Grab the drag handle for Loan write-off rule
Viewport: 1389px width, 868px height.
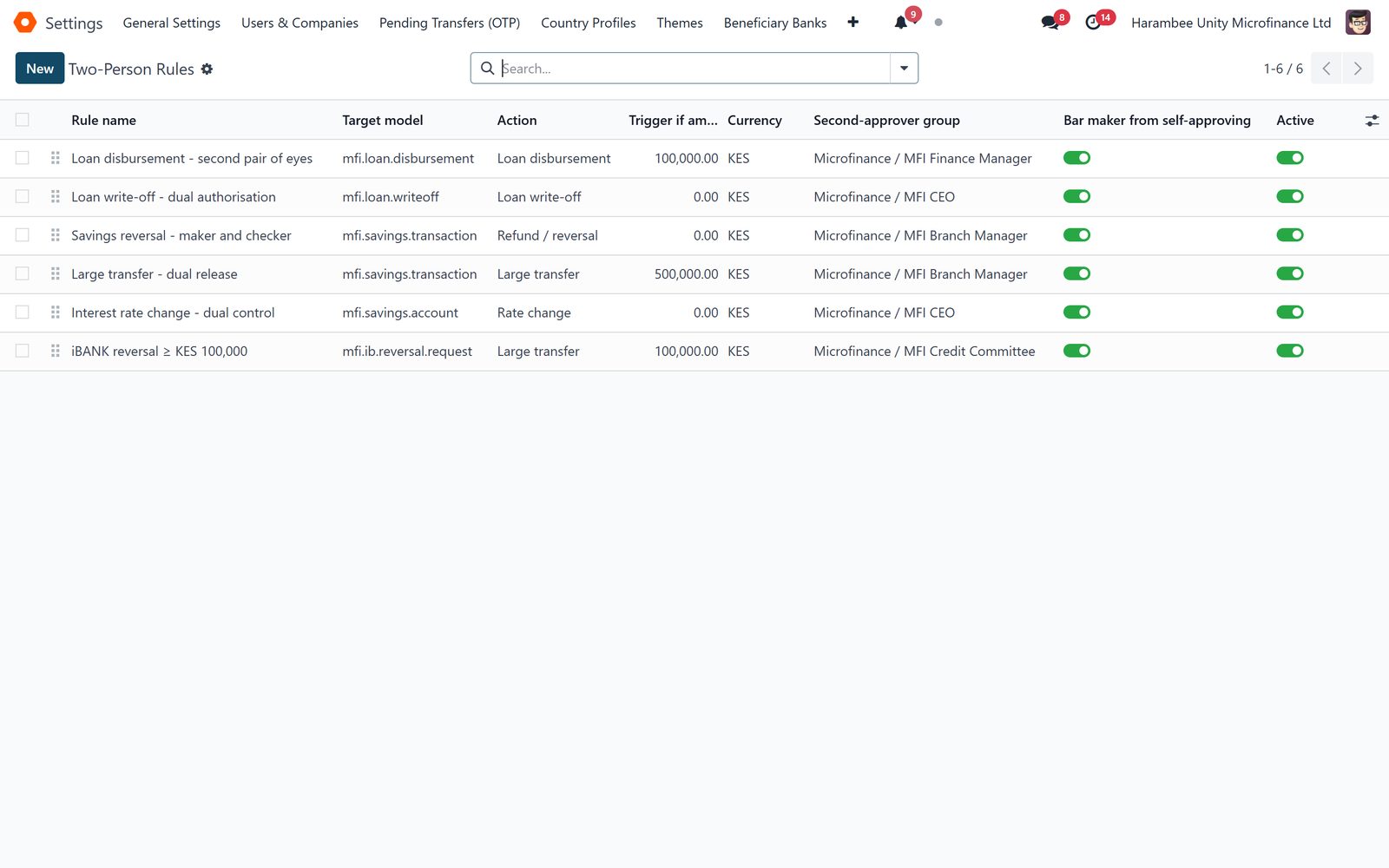(56, 197)
